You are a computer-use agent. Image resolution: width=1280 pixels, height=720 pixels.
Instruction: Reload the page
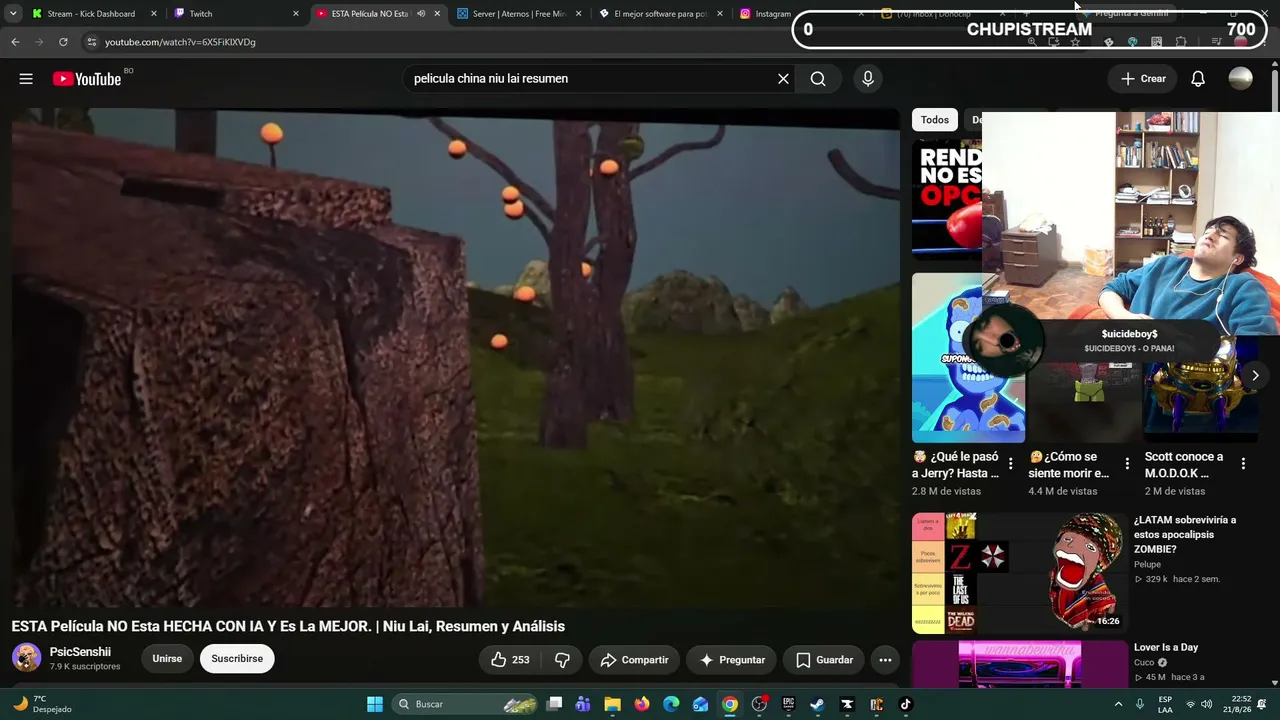pos(63,42)
